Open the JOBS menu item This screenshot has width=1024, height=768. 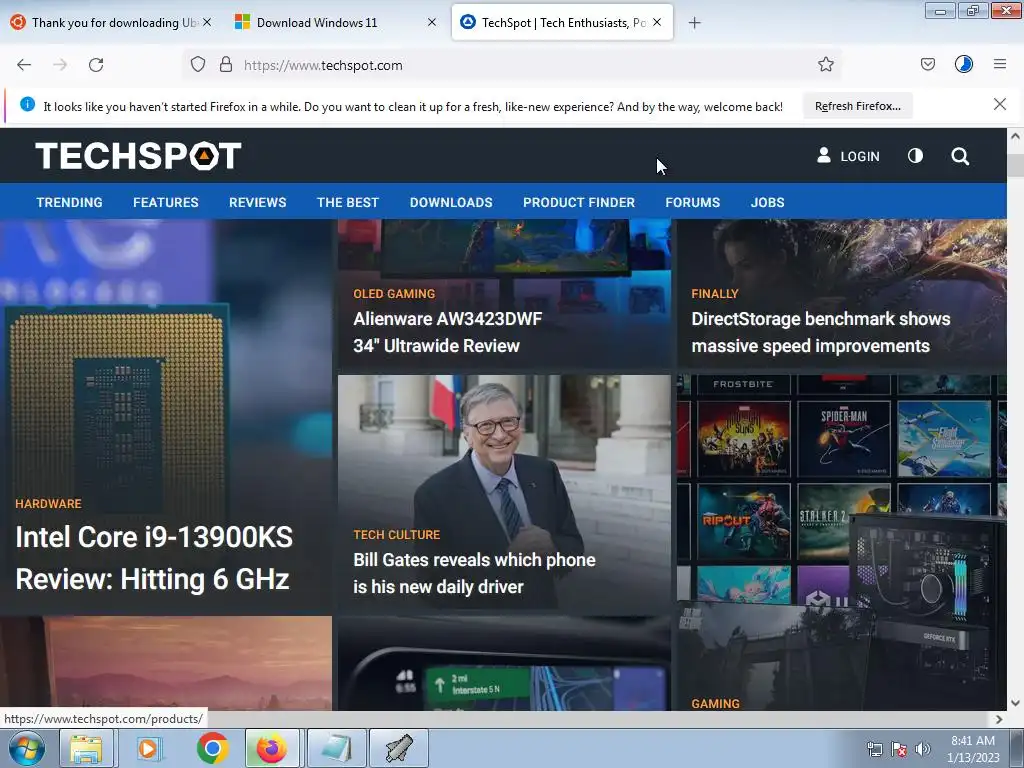click(x=767, y=202)
